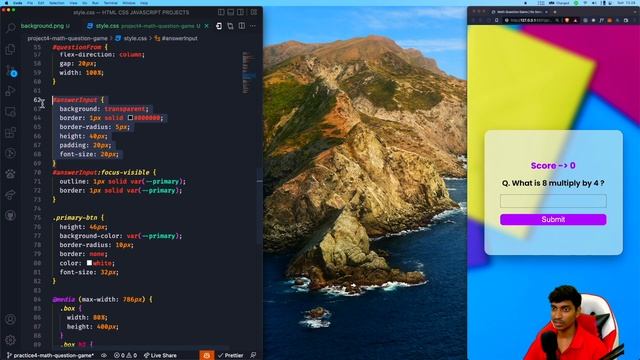640x360 pixels.
Task: Open the Terminal menu
Action: 111,3
